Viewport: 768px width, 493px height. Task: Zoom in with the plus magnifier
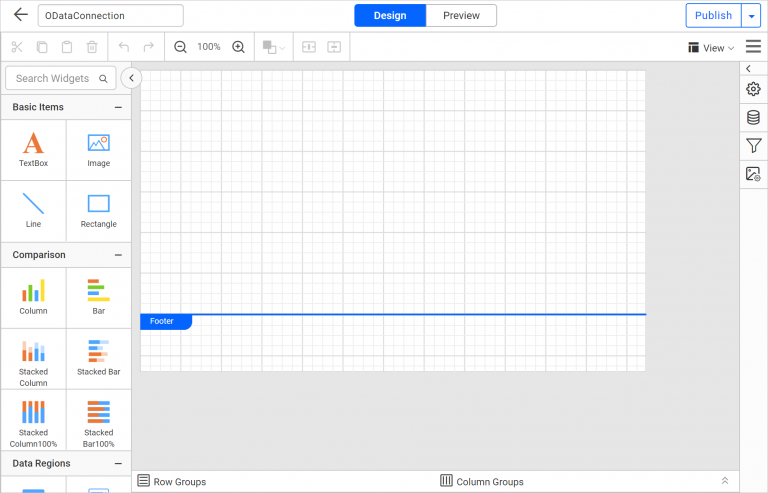(x=239, y=47)
